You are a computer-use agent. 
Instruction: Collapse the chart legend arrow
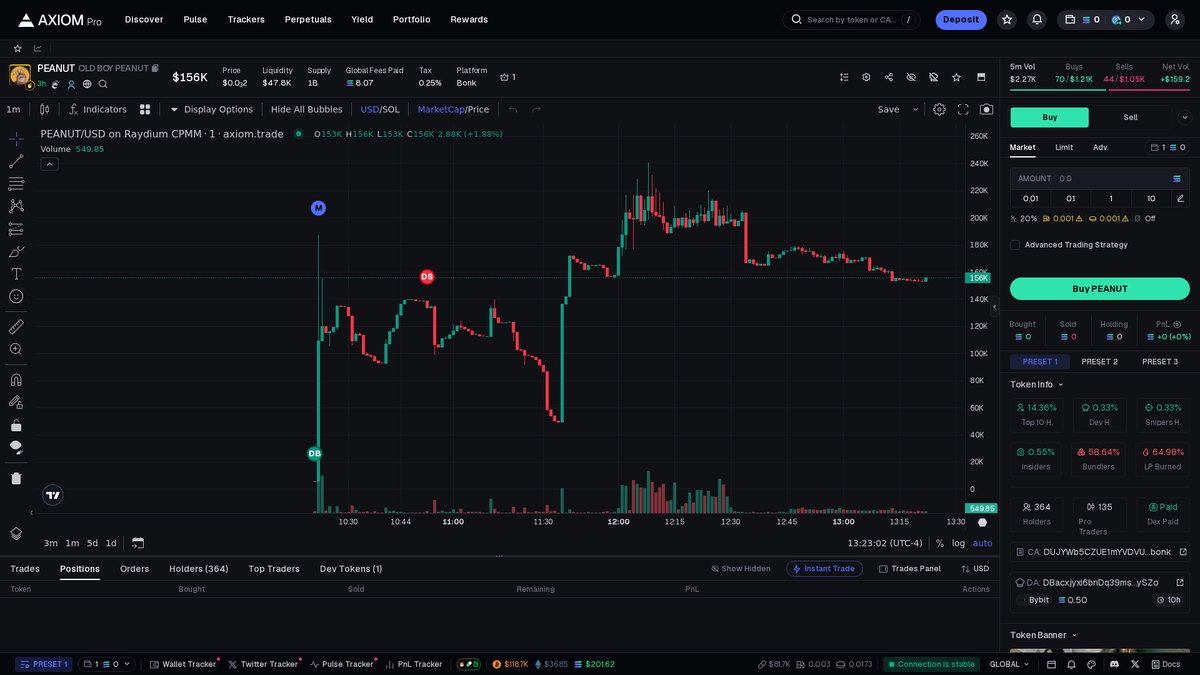[x=49, y=164]
